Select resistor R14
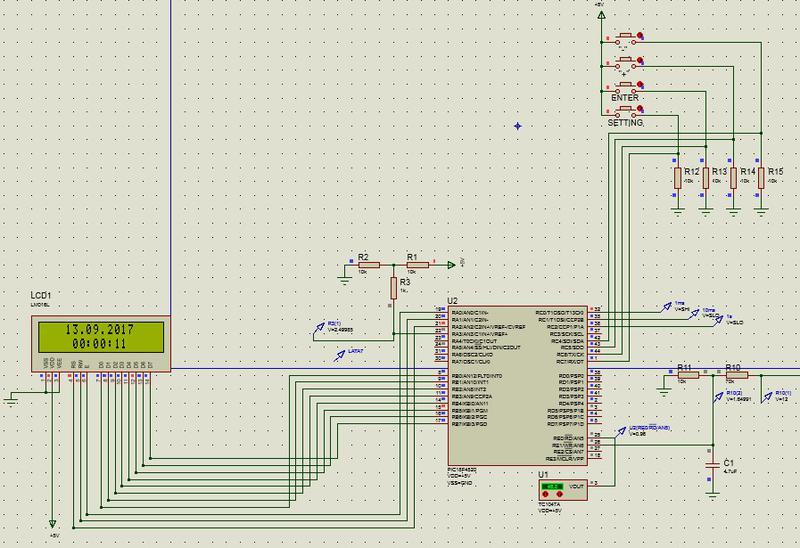Image resolution: width=800 pixels, height=548 pixels. click(x=733, y=178)
